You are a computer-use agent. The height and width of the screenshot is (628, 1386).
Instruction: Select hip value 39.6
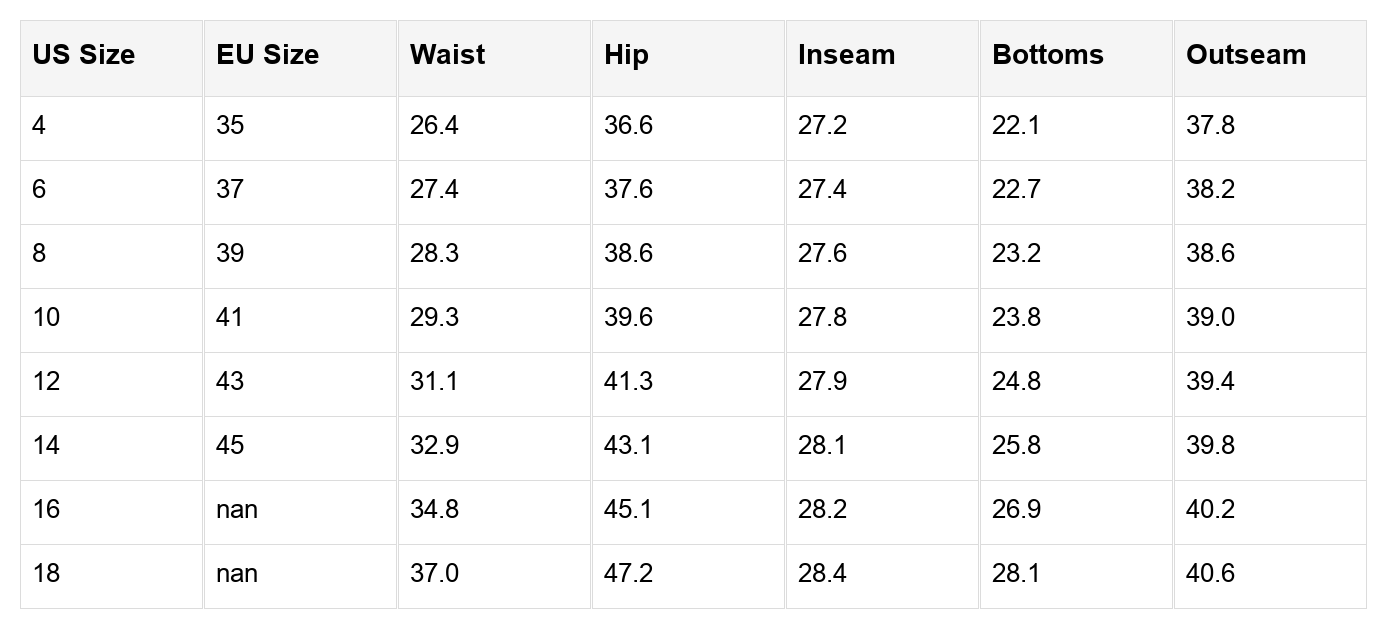click(x=628, y=318)
